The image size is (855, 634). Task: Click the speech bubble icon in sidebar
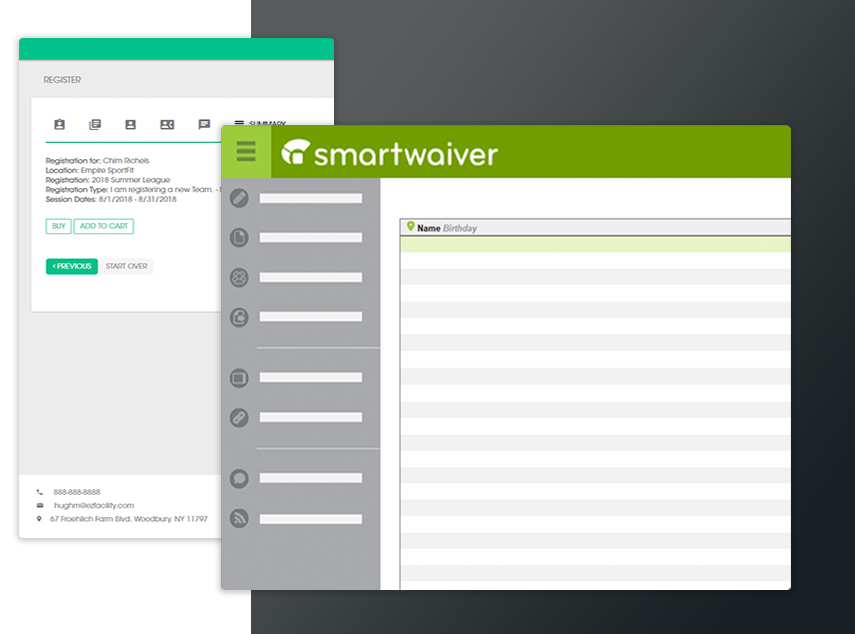click(239, 478)
